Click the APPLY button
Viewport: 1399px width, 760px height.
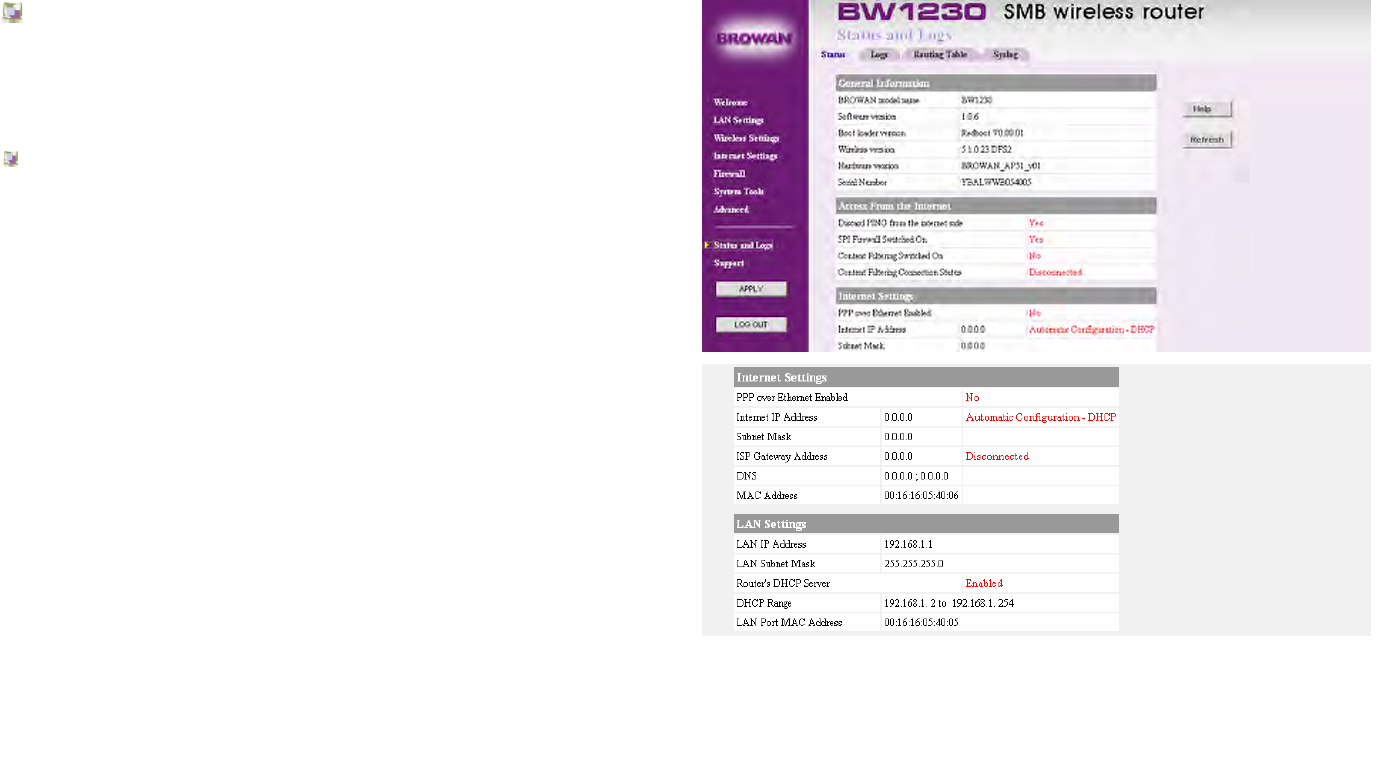point(751,289)
